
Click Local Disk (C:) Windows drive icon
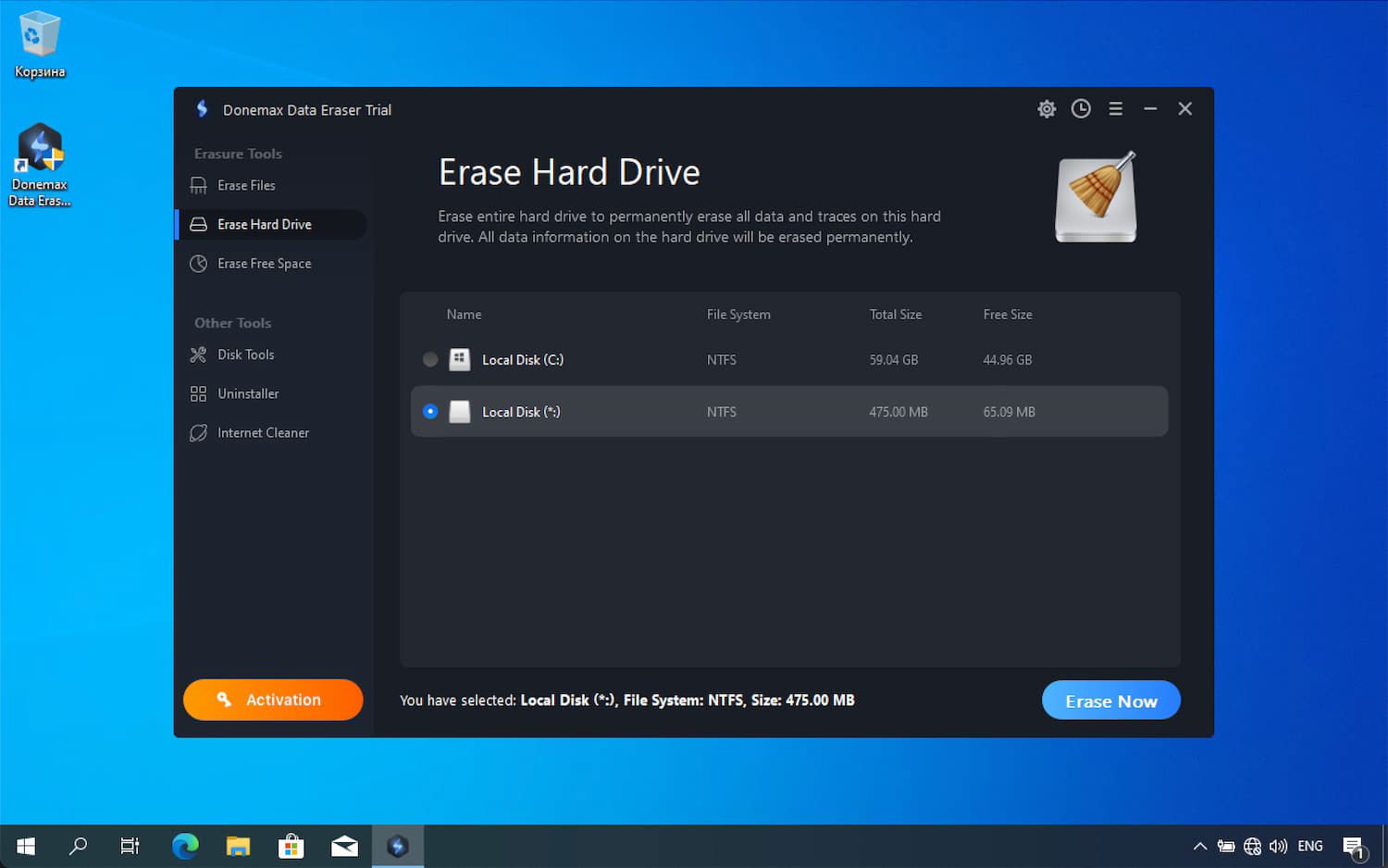[x=460, y=360]
